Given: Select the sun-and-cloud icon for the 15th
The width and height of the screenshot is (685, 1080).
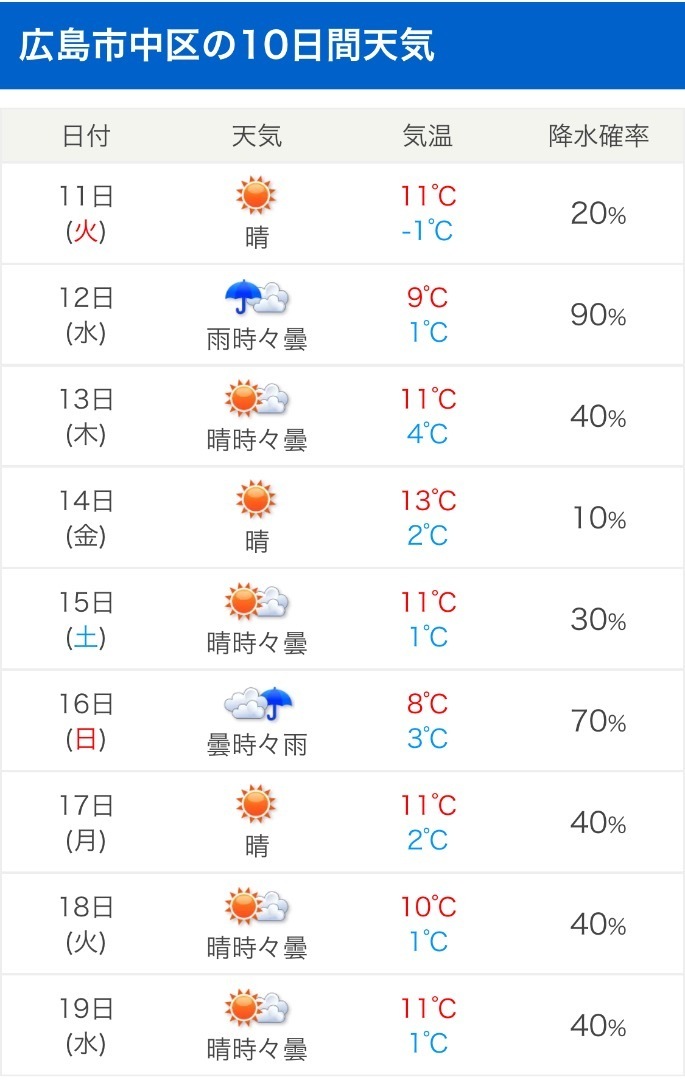Looking at the screenshot, I should (256, 601).
